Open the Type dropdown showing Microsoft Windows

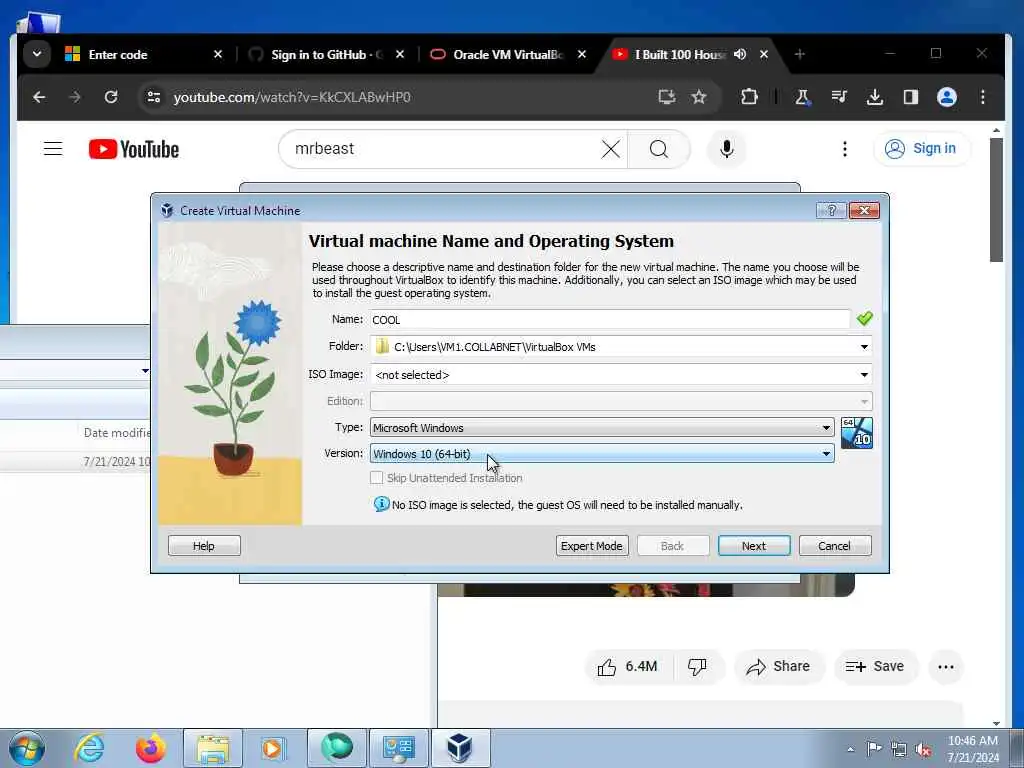pos(601,428)
